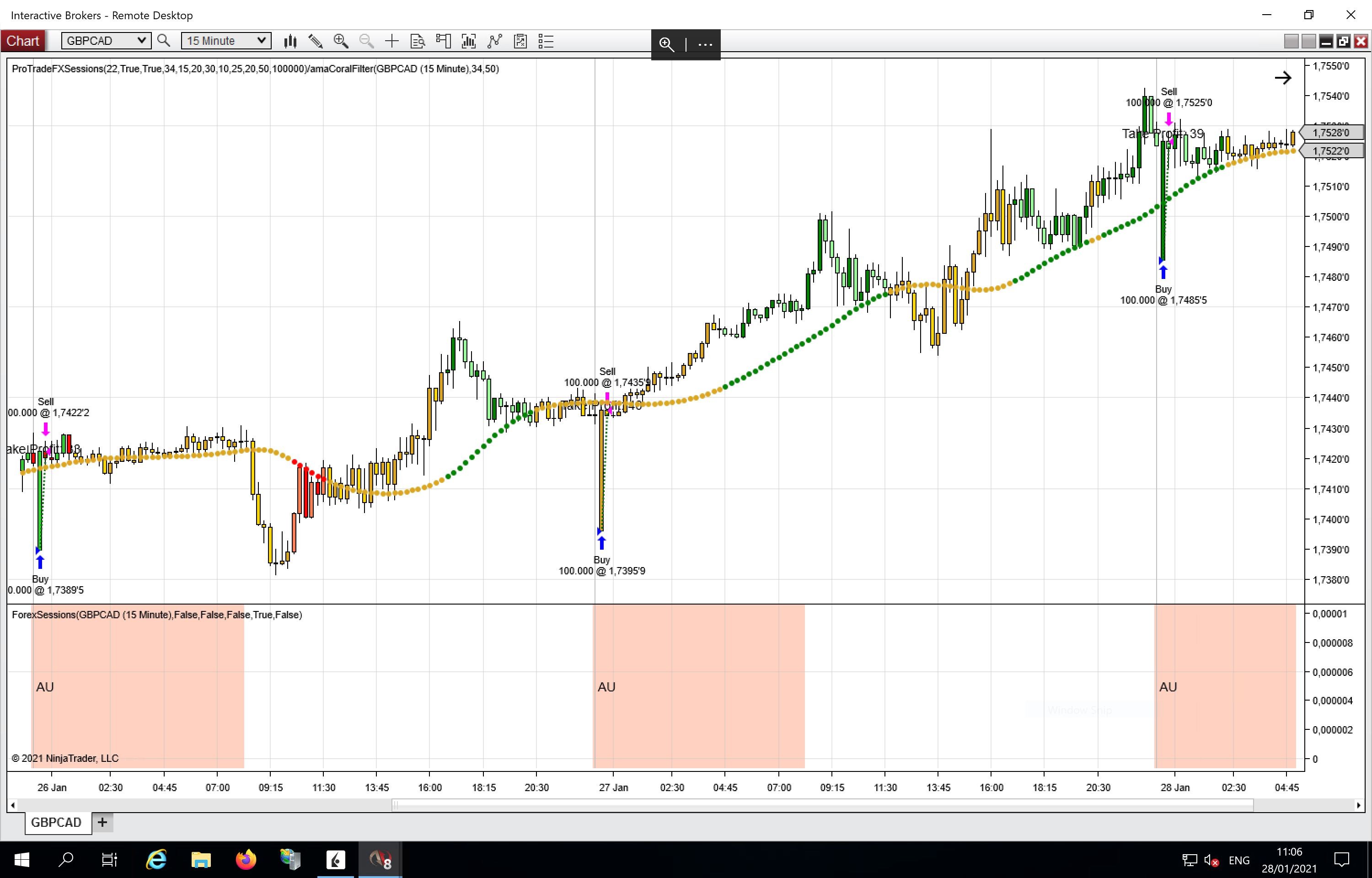Open the Chart Trader panel icon
This screenshot has width=1372, height=878.
click(x=443, y=41)
